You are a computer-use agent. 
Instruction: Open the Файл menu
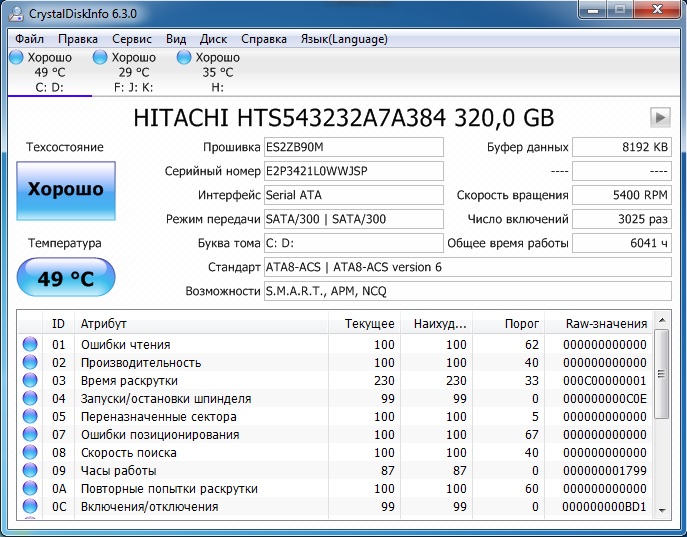(29, 39)
